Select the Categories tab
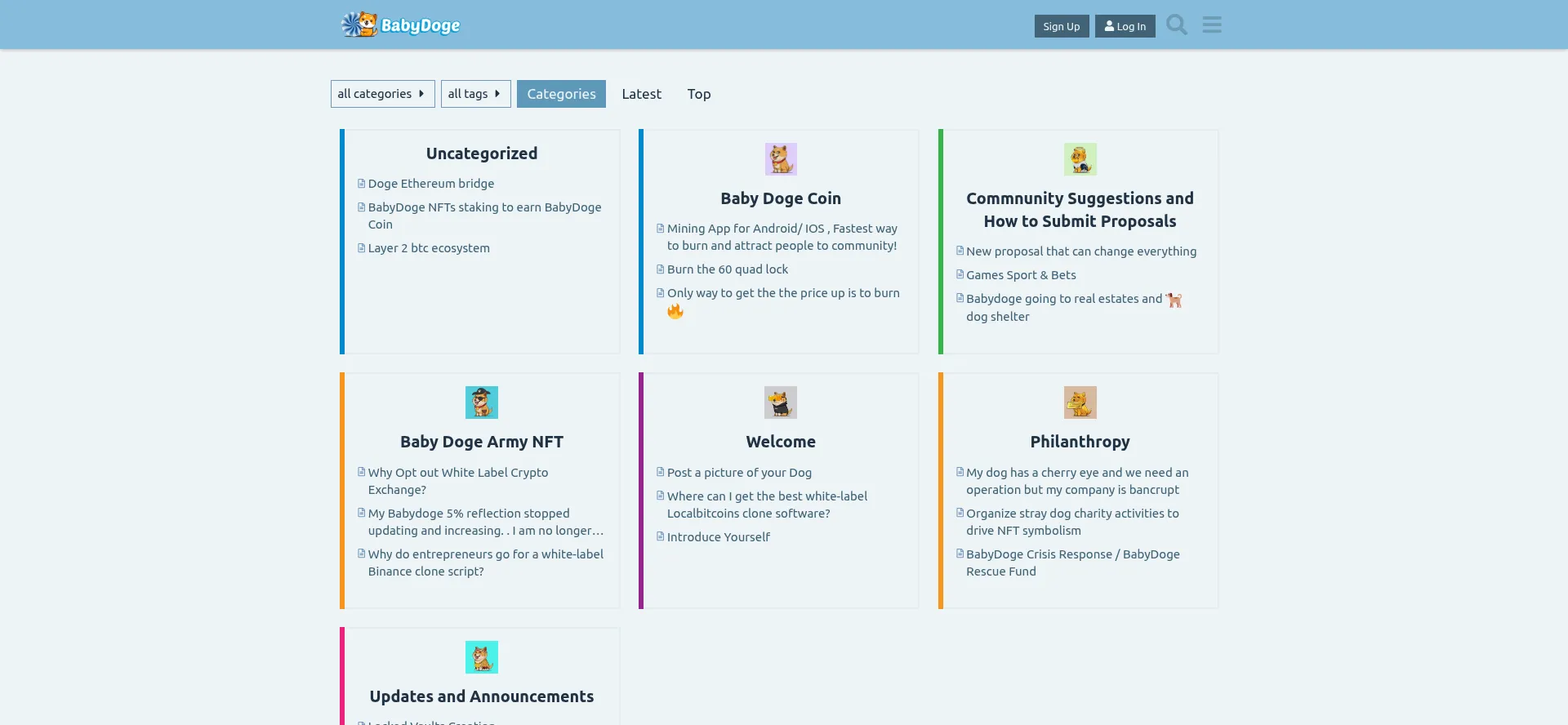The width and height of the screenshot is (1568, 725). (x=561, y=94)
